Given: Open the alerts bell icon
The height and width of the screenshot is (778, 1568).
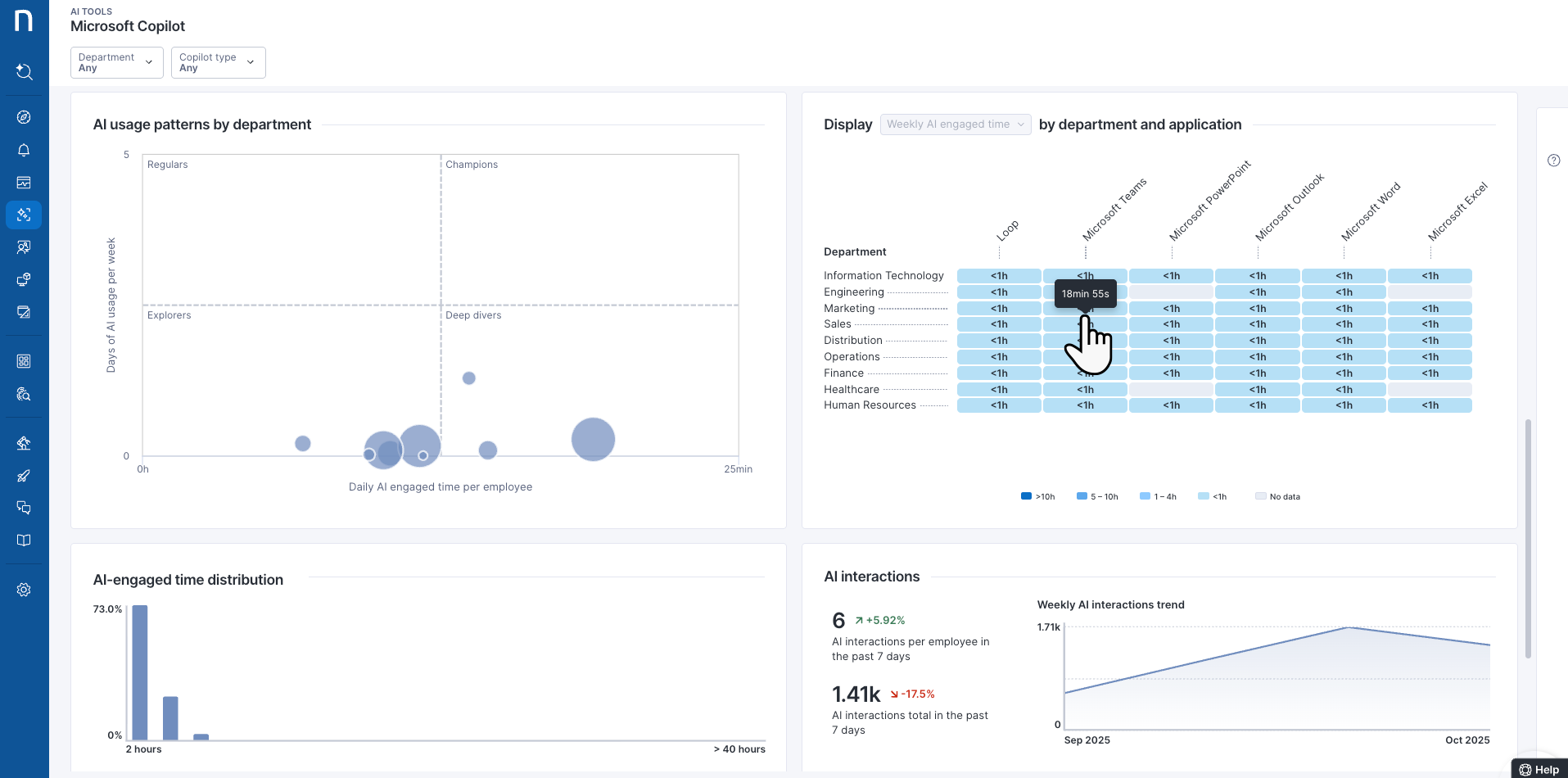Looking at the screenshot, I should coord(24,150).
